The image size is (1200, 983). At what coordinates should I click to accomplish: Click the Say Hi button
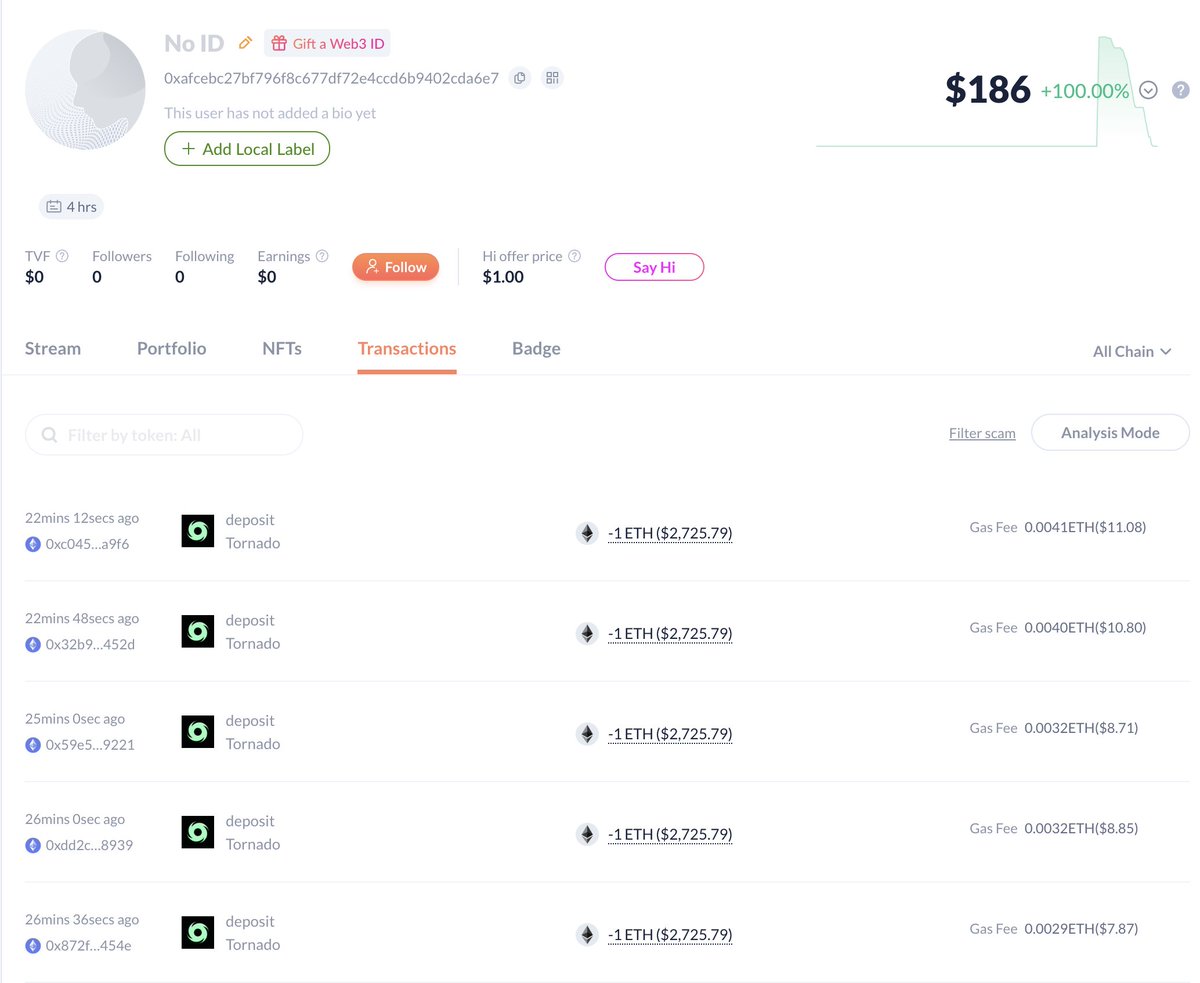tap(654, 267)
